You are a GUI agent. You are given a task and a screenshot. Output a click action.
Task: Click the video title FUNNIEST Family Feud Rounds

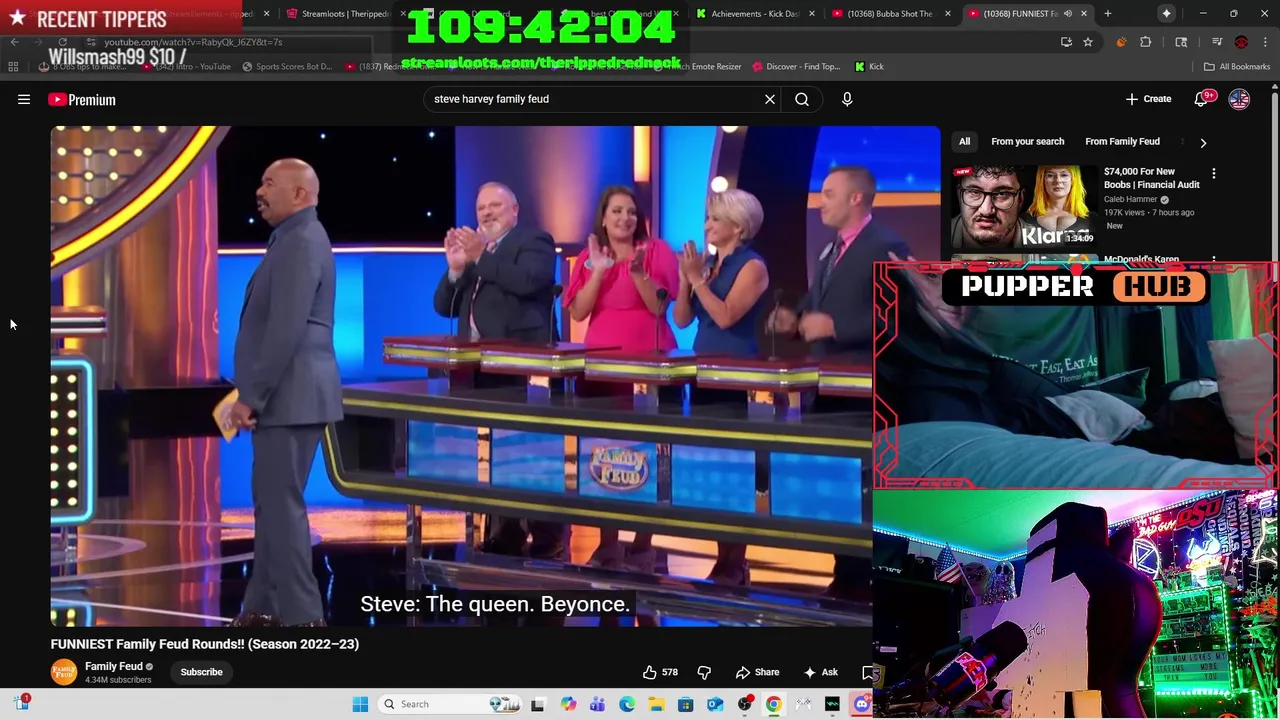205,644
